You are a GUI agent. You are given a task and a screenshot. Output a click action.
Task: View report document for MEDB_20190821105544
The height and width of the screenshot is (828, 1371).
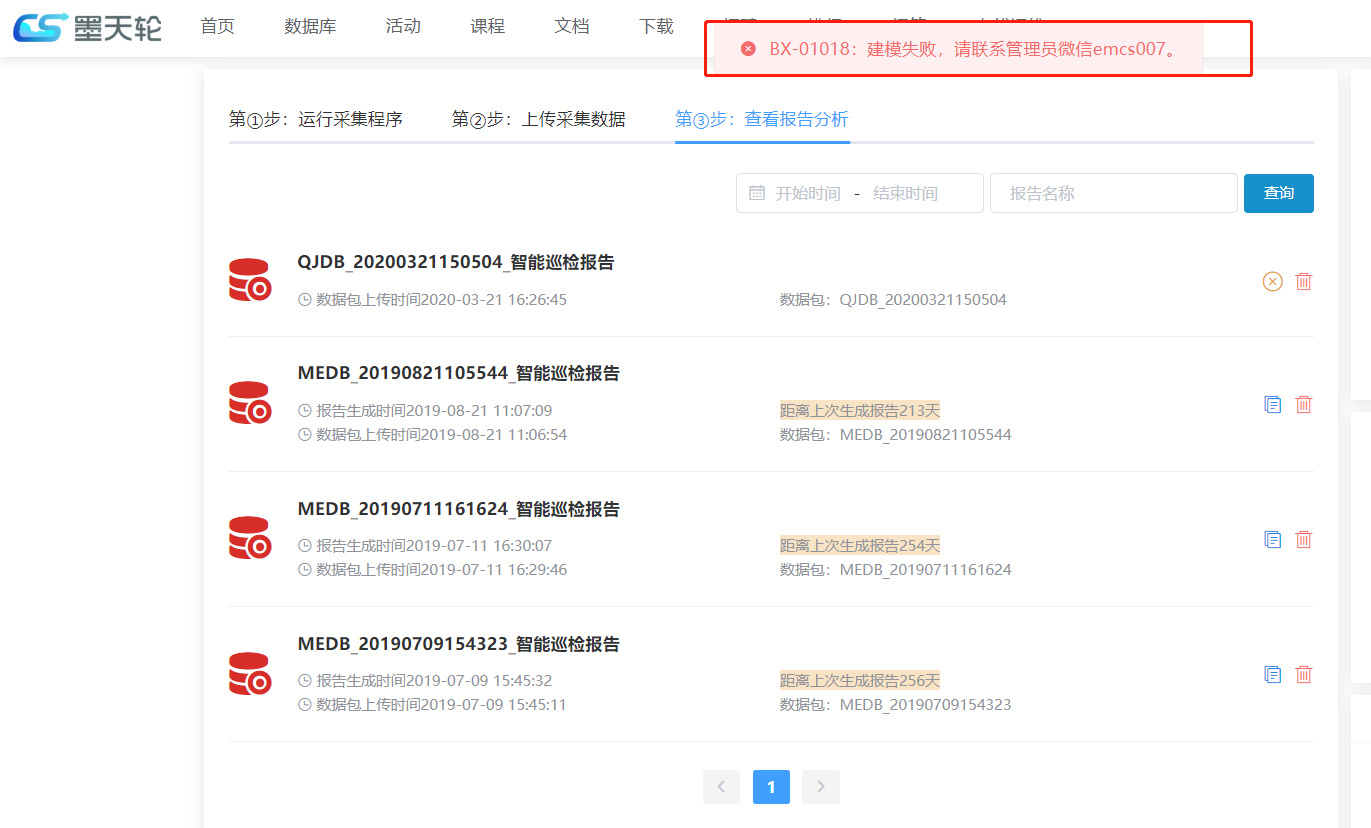pyautogui.click(x=1272, y=405)
